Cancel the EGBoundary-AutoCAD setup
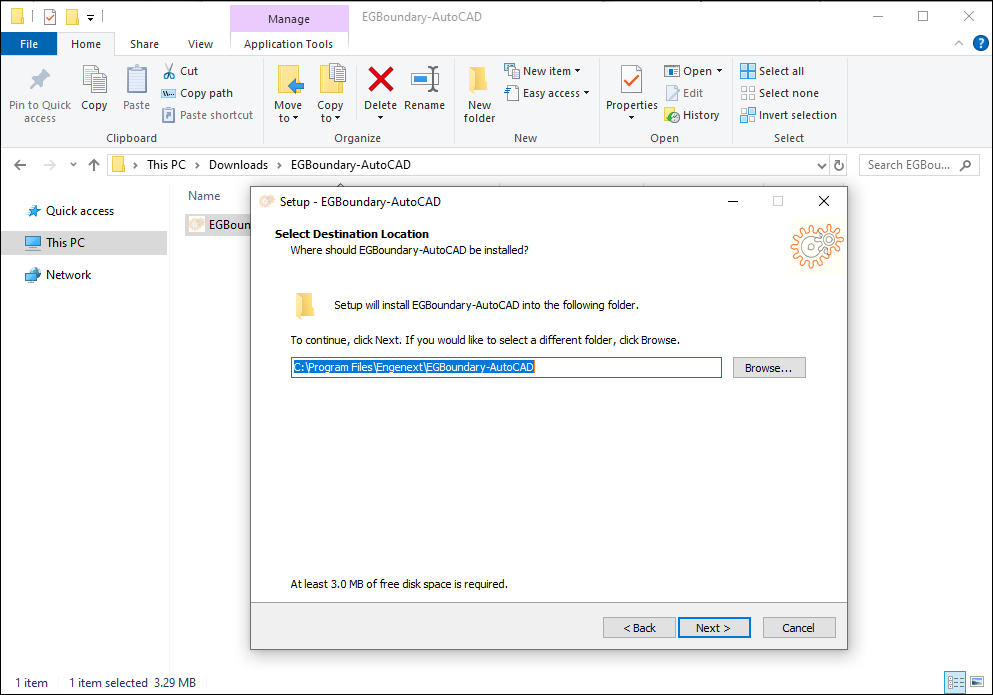The width and height of the screenshot is (993, 695). [799, 628]
